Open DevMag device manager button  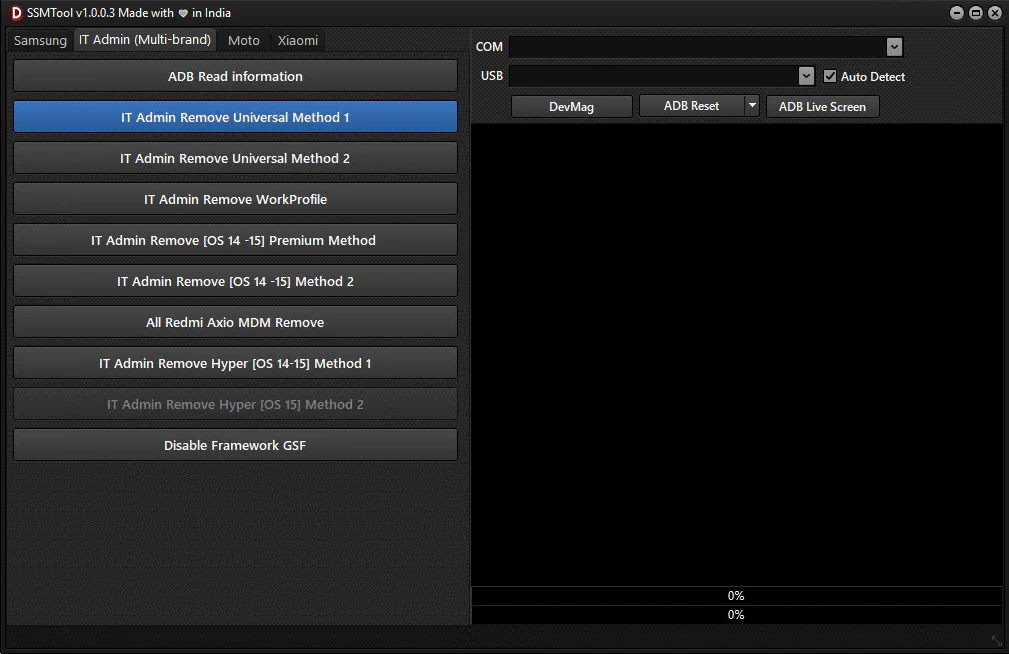pyautogui.click(x=571, y=106)
